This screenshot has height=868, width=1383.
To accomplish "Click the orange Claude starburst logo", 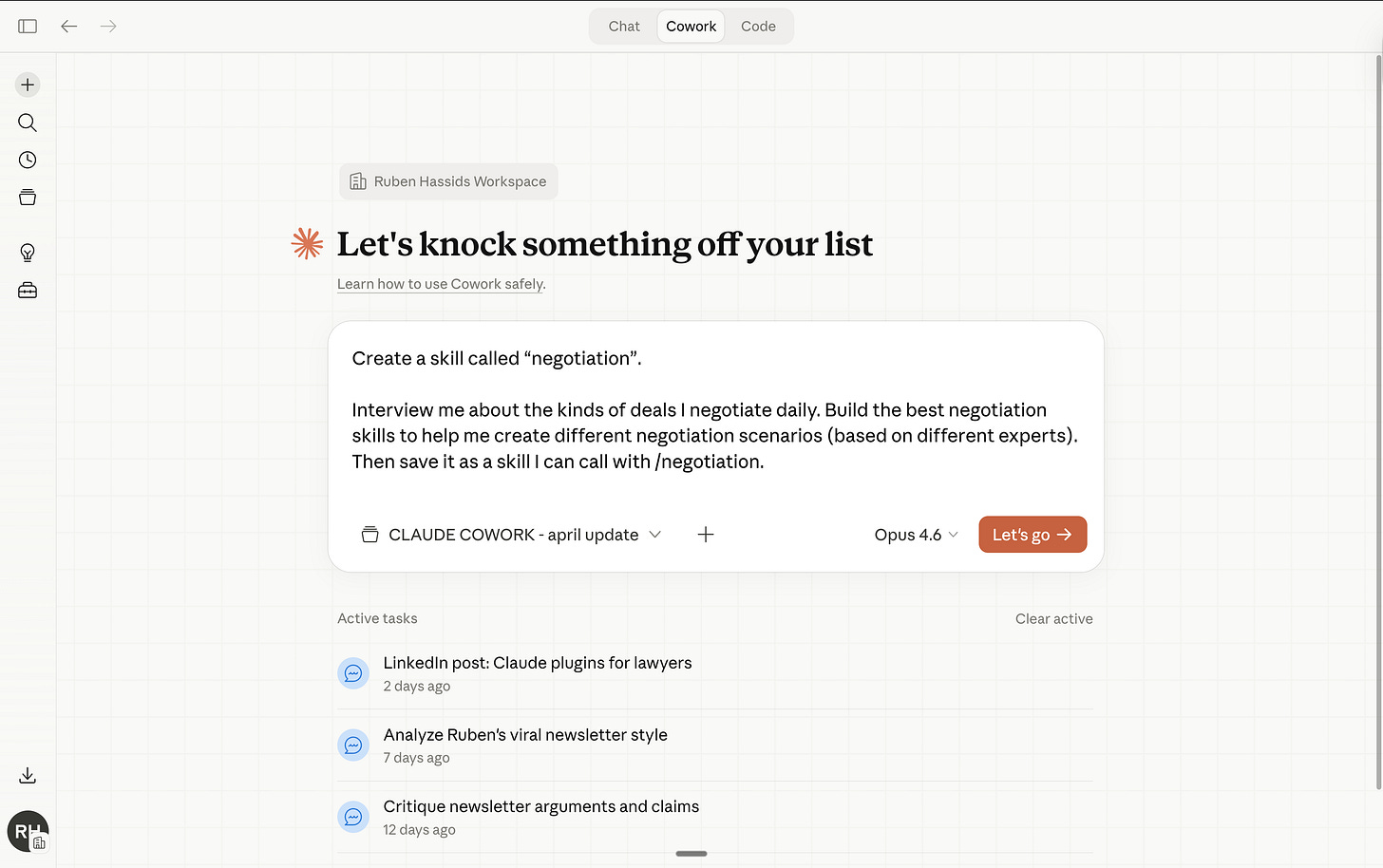I will point(307,243).
